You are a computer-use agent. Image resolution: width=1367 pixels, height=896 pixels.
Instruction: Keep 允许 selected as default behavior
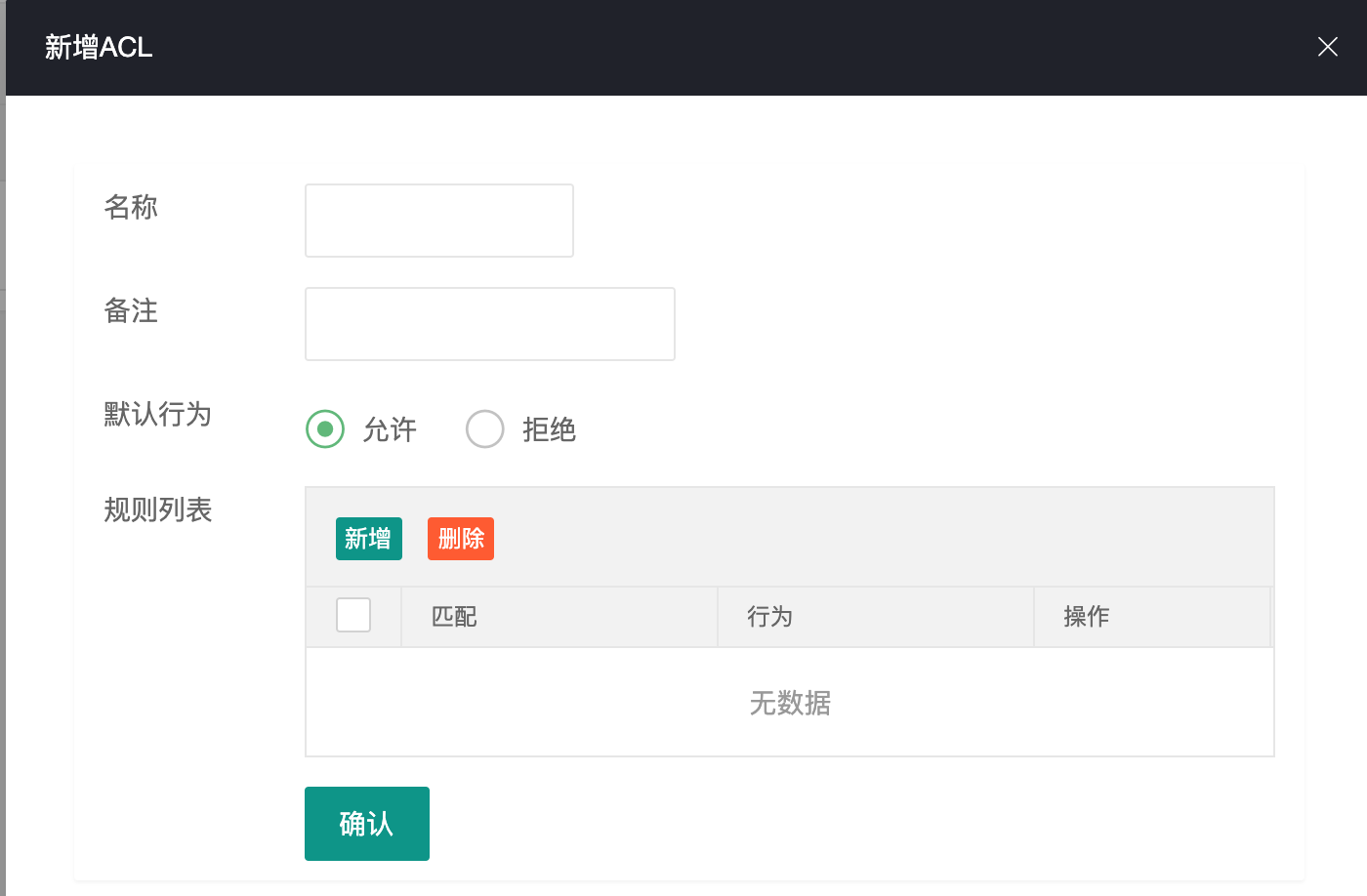click(325, 429)
